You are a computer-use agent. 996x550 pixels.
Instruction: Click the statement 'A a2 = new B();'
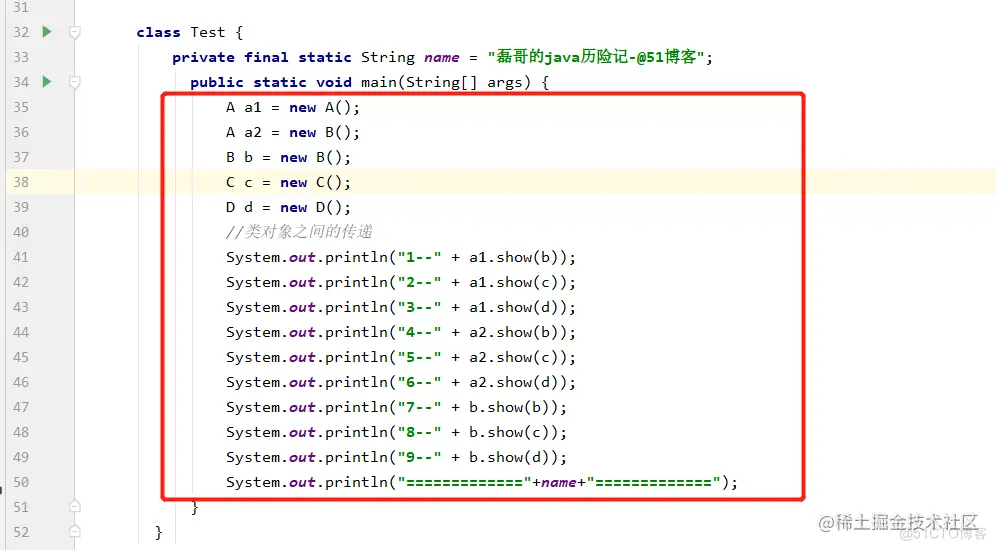(x=292, y=132)
